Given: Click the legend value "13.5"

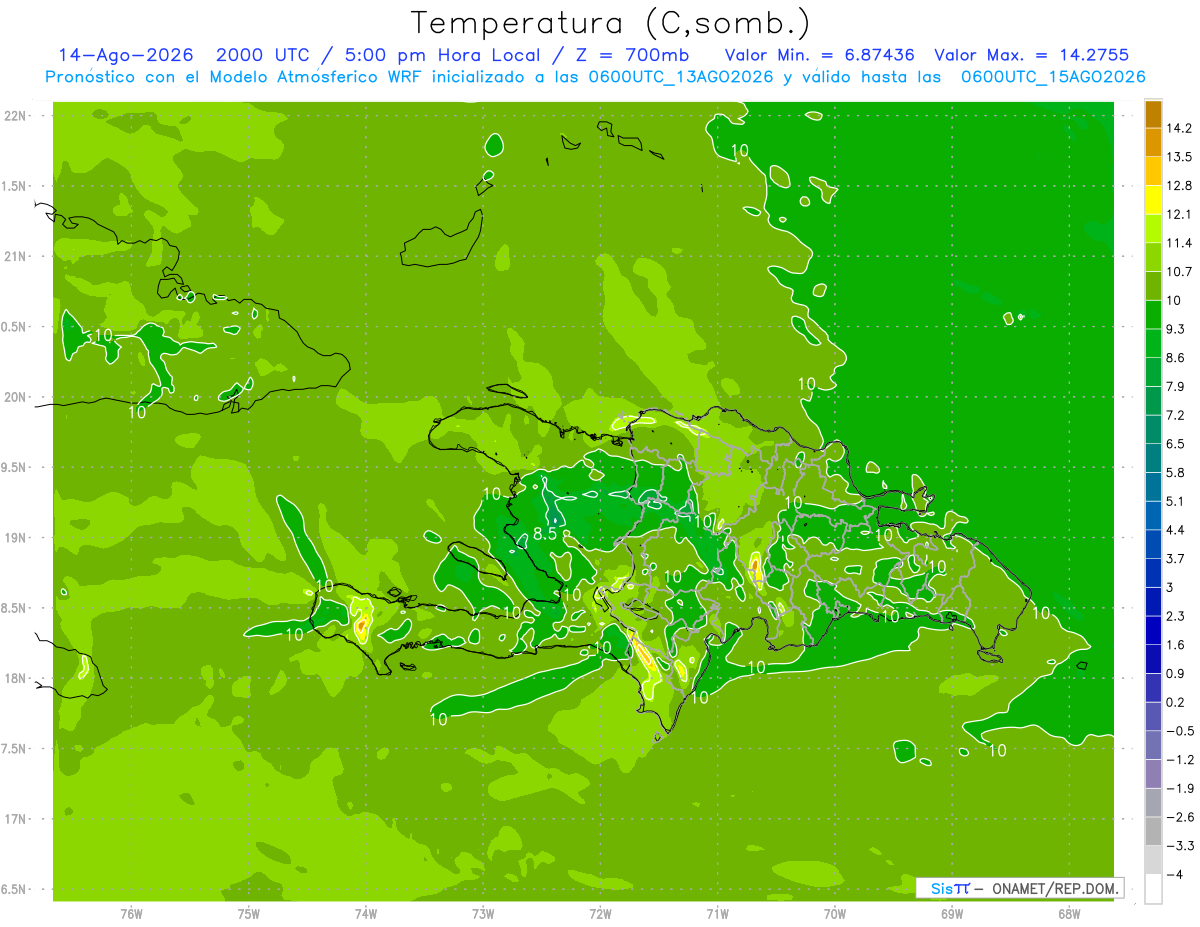Looking at the screenshot, I should [1179, 157].
